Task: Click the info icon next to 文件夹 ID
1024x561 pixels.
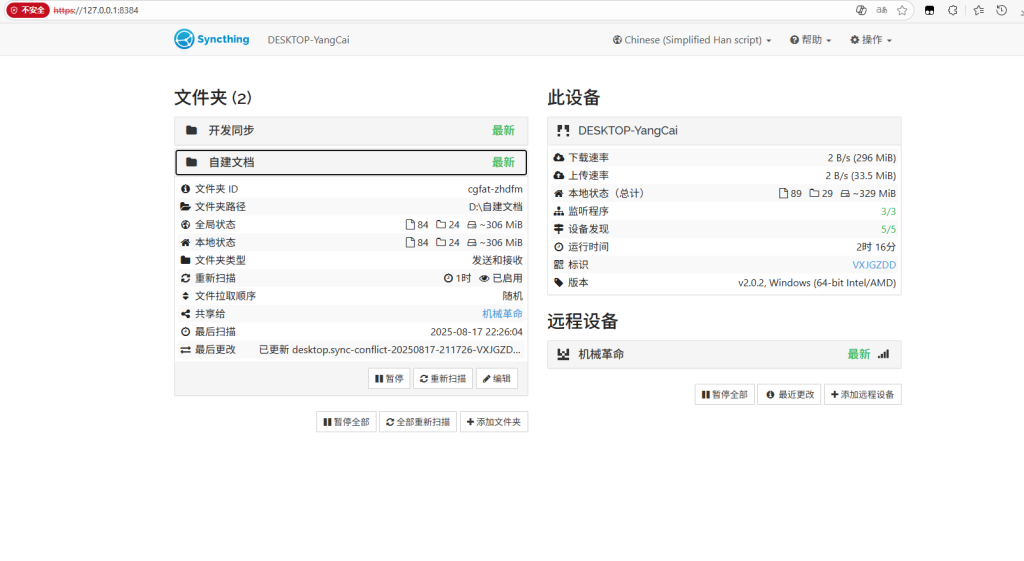Action: pyautogui.click(x=185, y=189)
